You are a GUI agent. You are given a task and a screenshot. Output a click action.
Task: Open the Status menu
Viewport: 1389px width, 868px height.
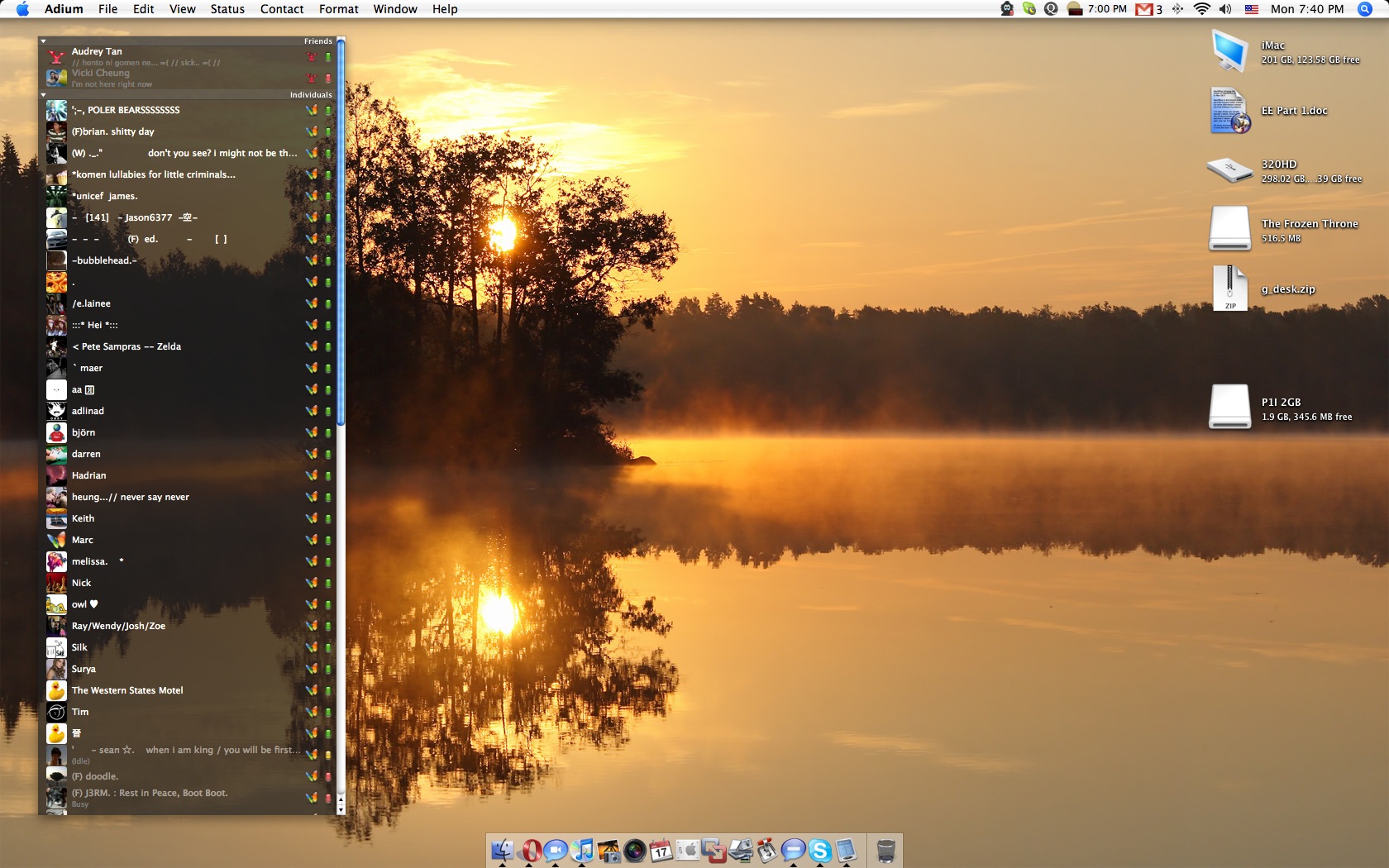pyautogui.click(x=227, y=9)
